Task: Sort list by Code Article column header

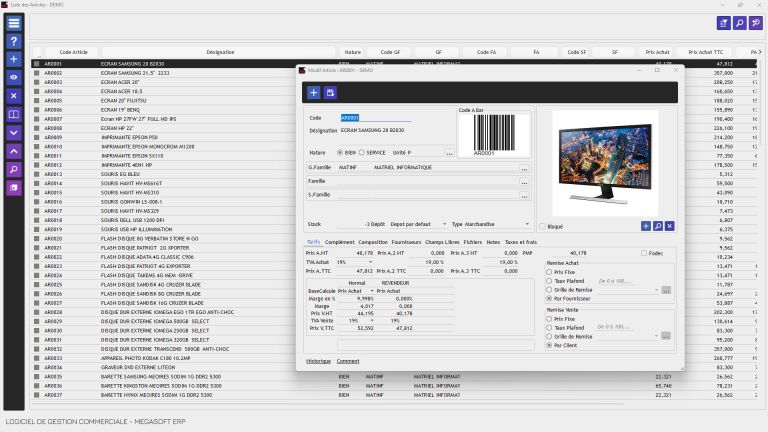Action: (73, 52)
